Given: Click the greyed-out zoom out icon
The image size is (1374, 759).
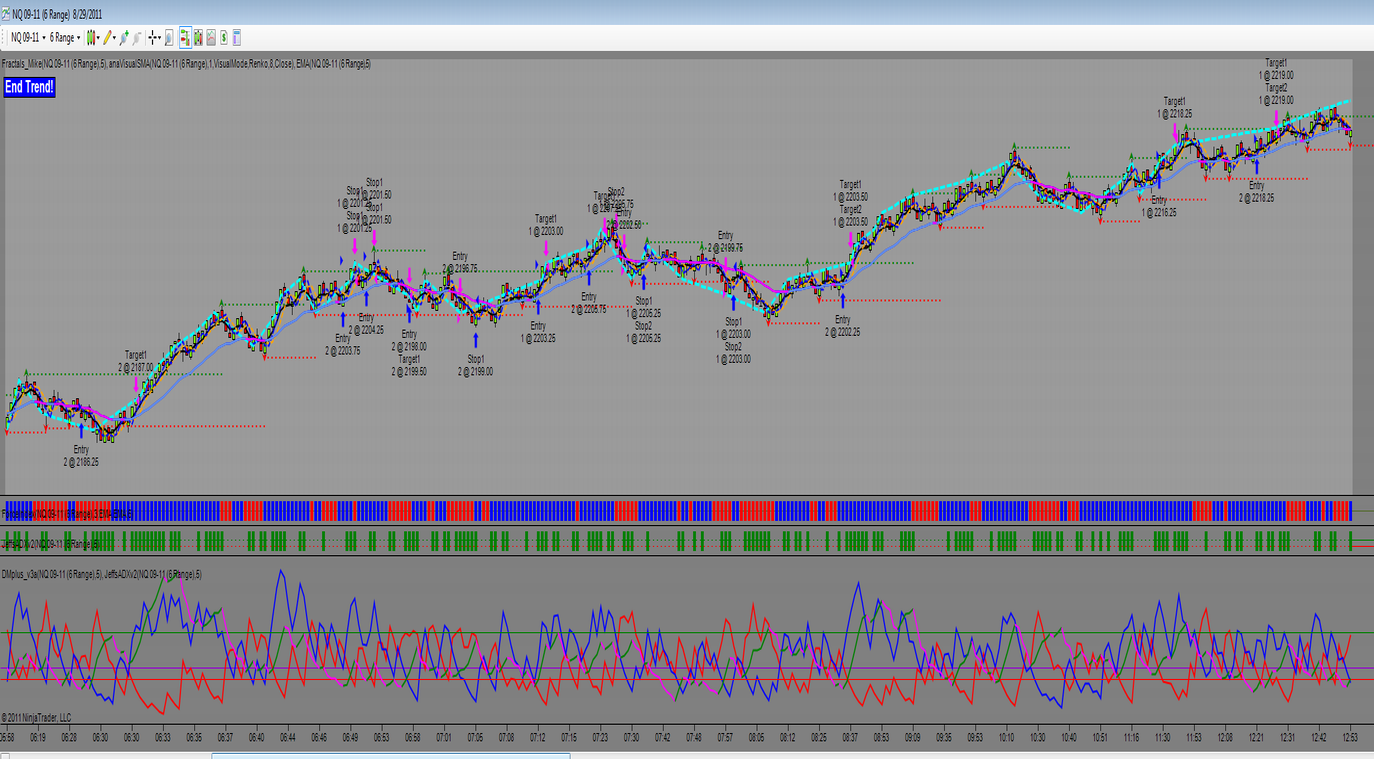Looking at the screenshot, I should coord(137,38).
